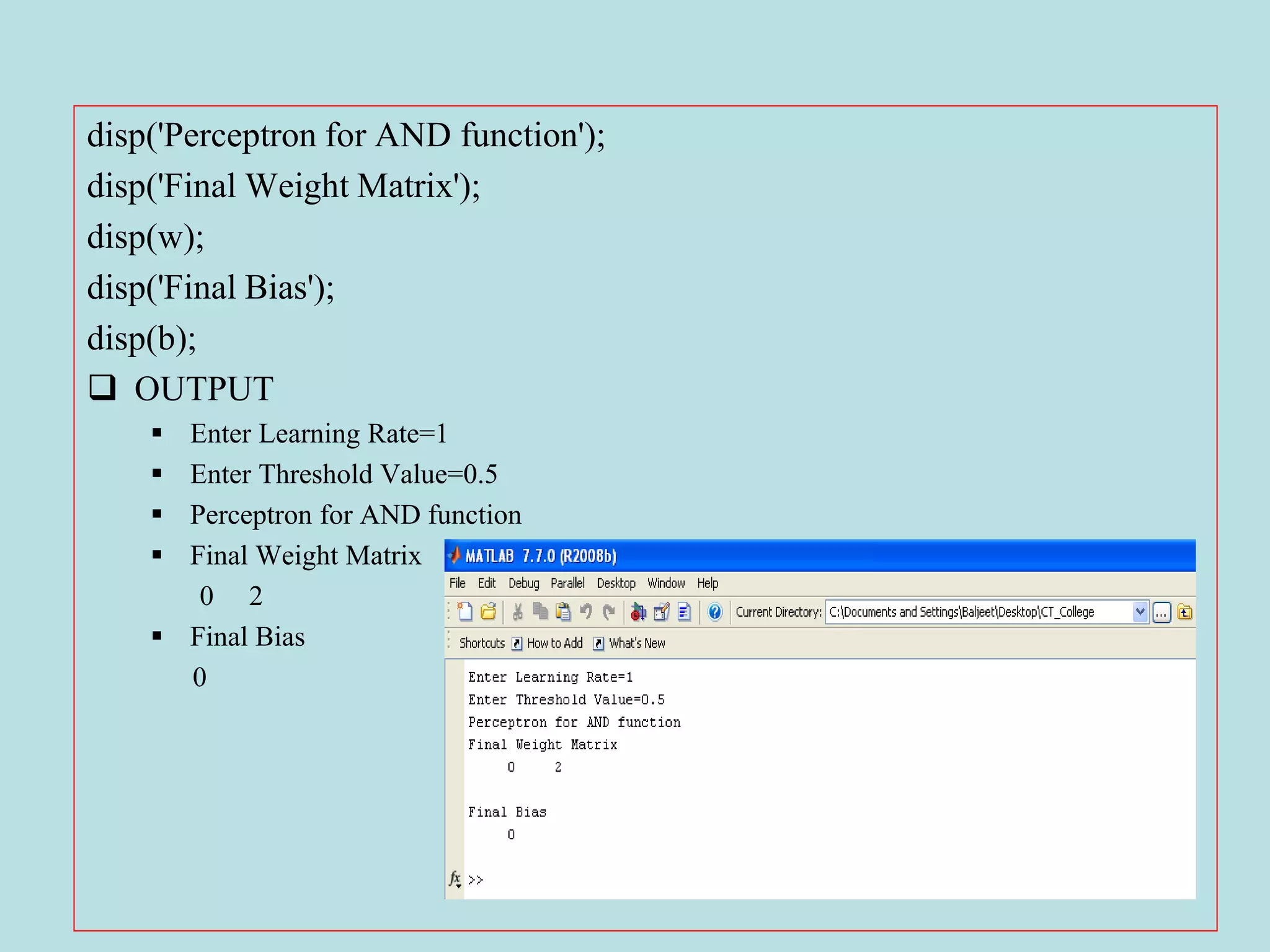
Task: Click the OUTPUT heading on the slide
Action: point(203,389)
